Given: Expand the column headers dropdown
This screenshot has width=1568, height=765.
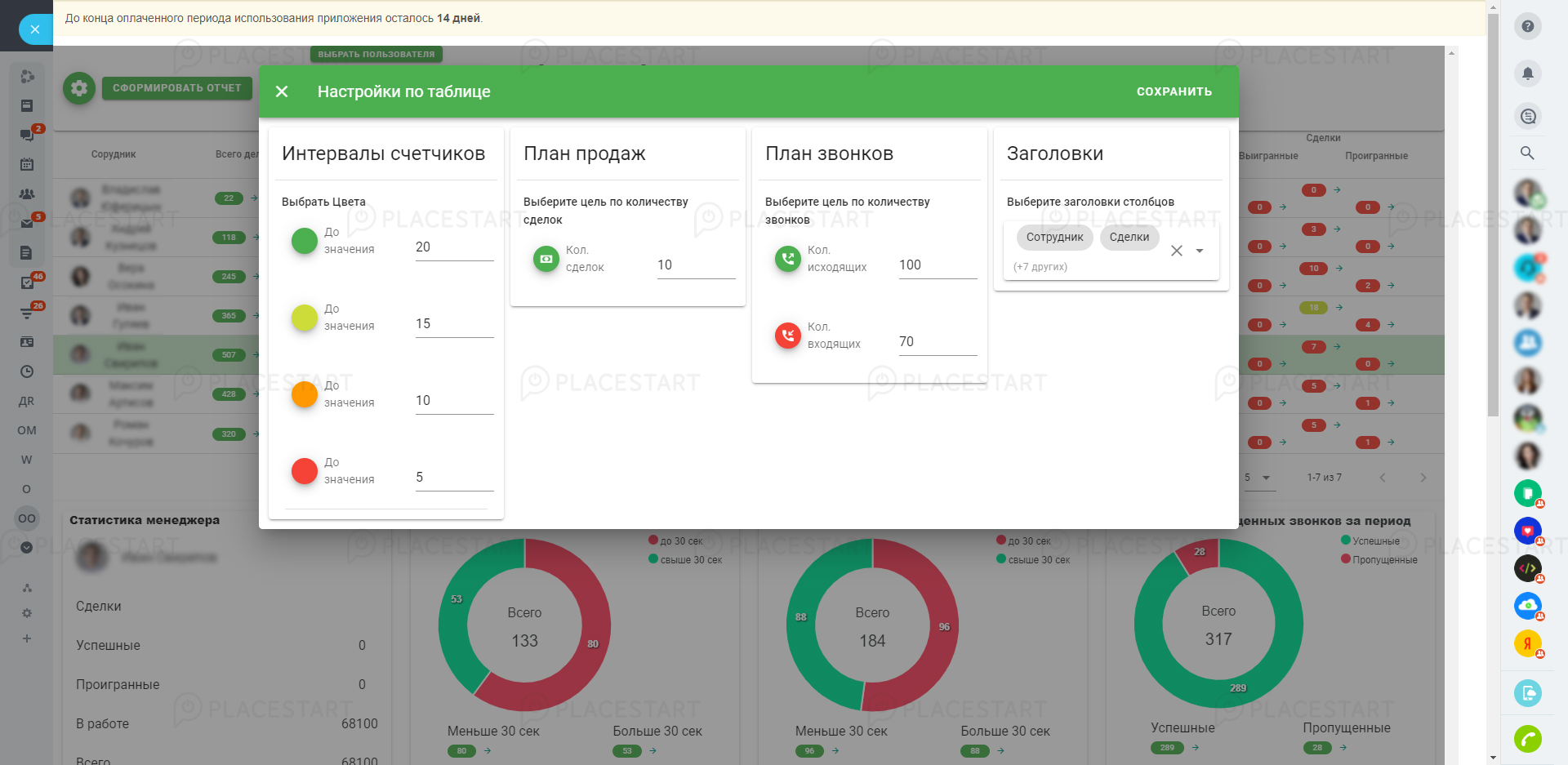Looking at the screenshot, I should point(1200,251).
